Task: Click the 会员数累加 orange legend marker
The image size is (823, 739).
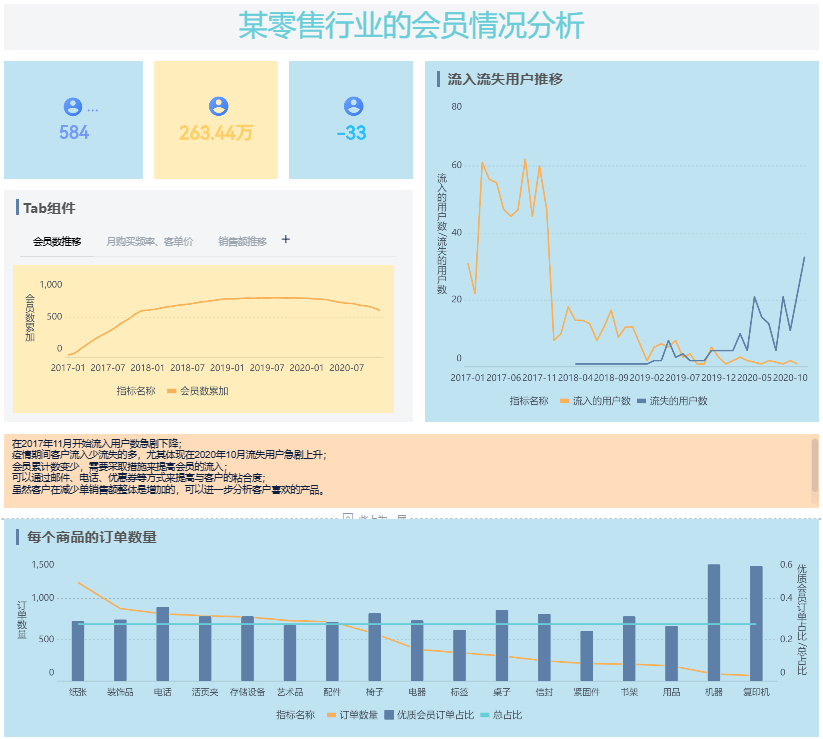Action: (x=172, y=391)
